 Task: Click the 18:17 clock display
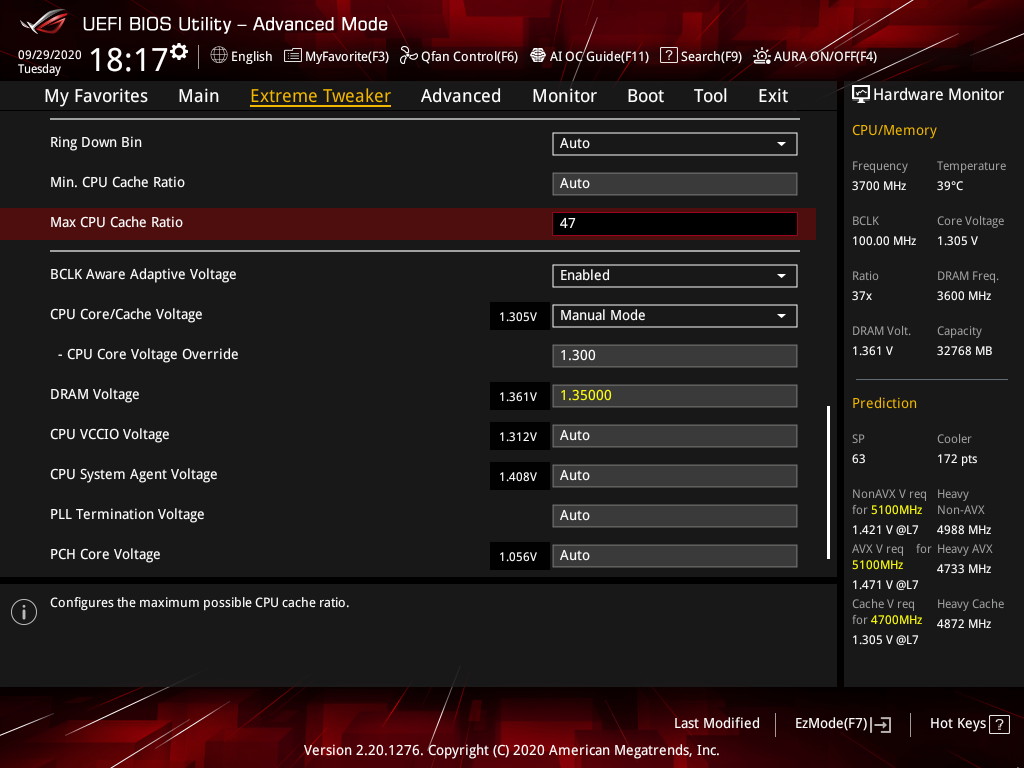click(x=129, y=60)
